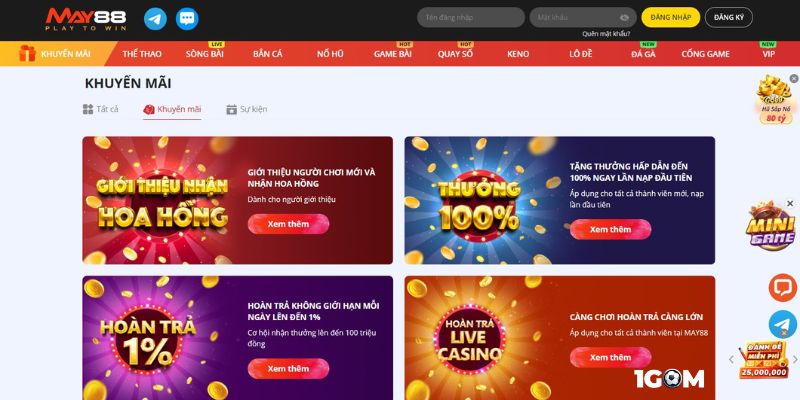Click the Đăng Nhập button
Image resolution: width=800 pixels, height=400 pixels.
click(x=670, y=17)
